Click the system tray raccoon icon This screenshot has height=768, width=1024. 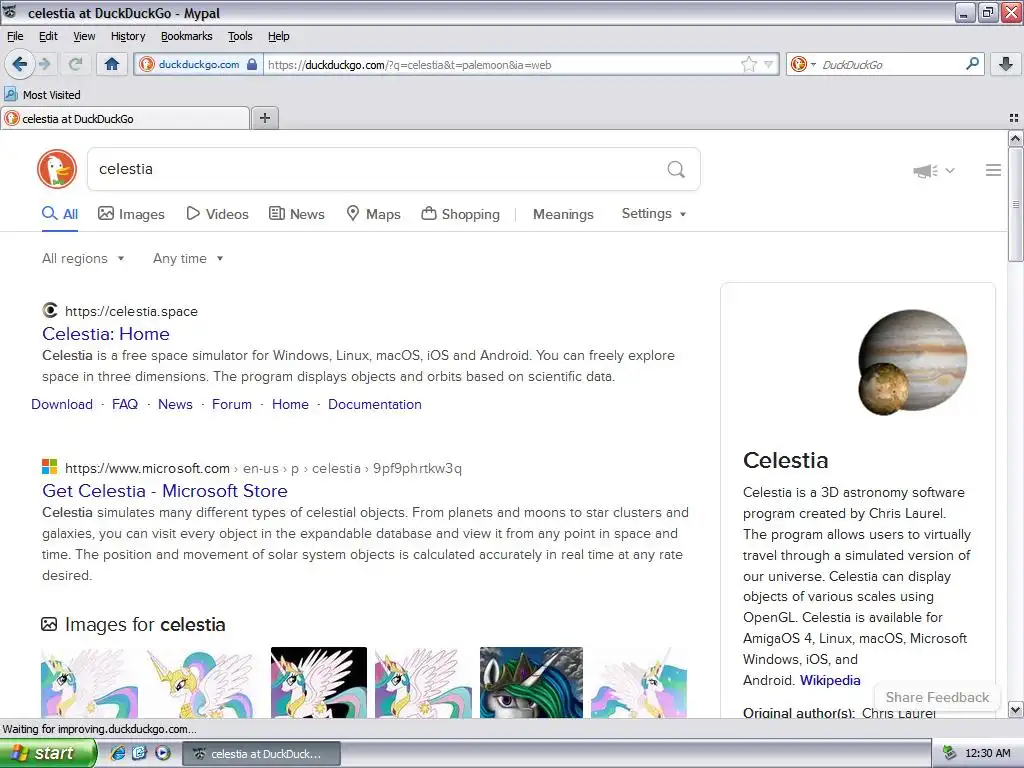point(950,753)
